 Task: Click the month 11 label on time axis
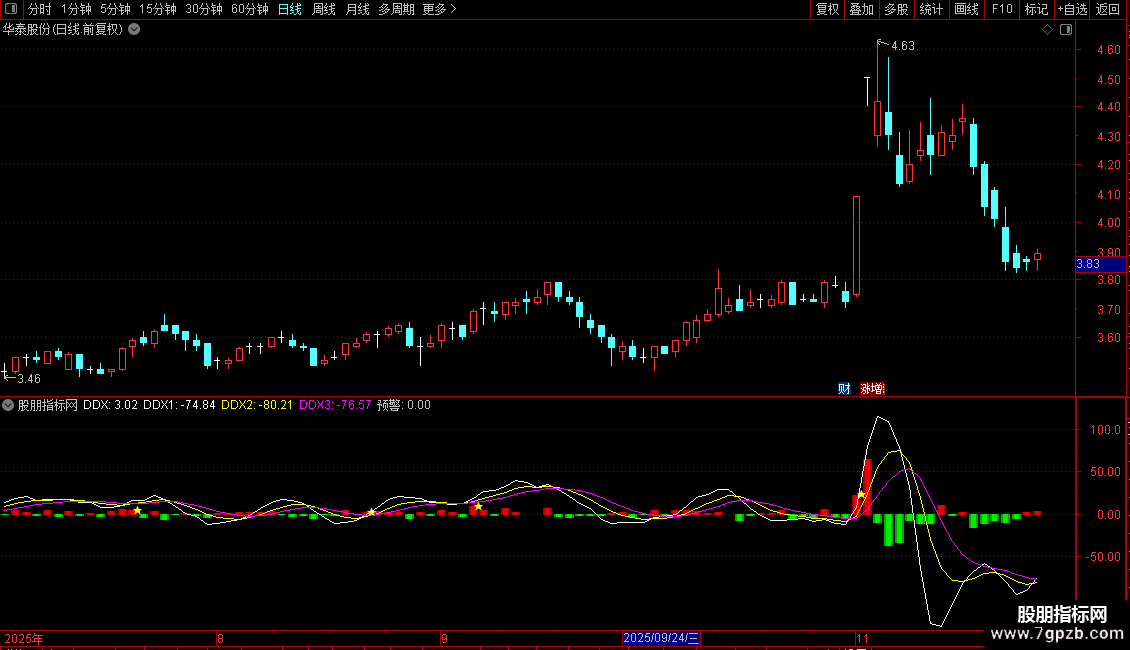(x=862, y=638)
